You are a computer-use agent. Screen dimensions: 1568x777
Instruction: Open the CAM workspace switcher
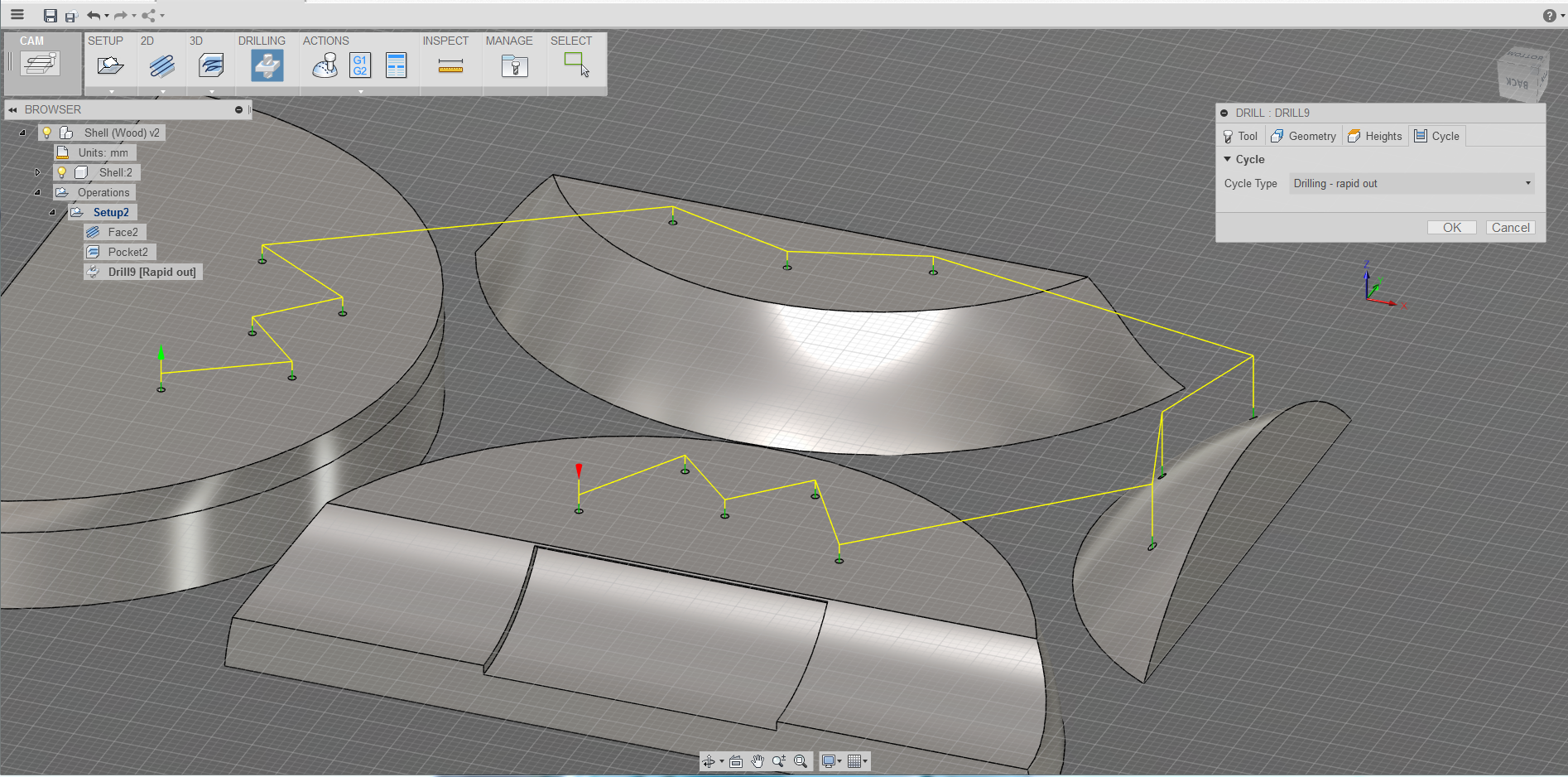pyautogui.click(x=41, y=65)
